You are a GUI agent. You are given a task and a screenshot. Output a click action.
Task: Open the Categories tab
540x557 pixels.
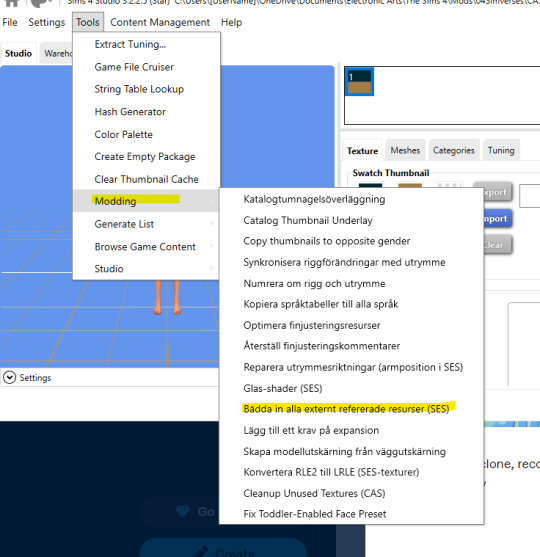(x=454, y=150)
